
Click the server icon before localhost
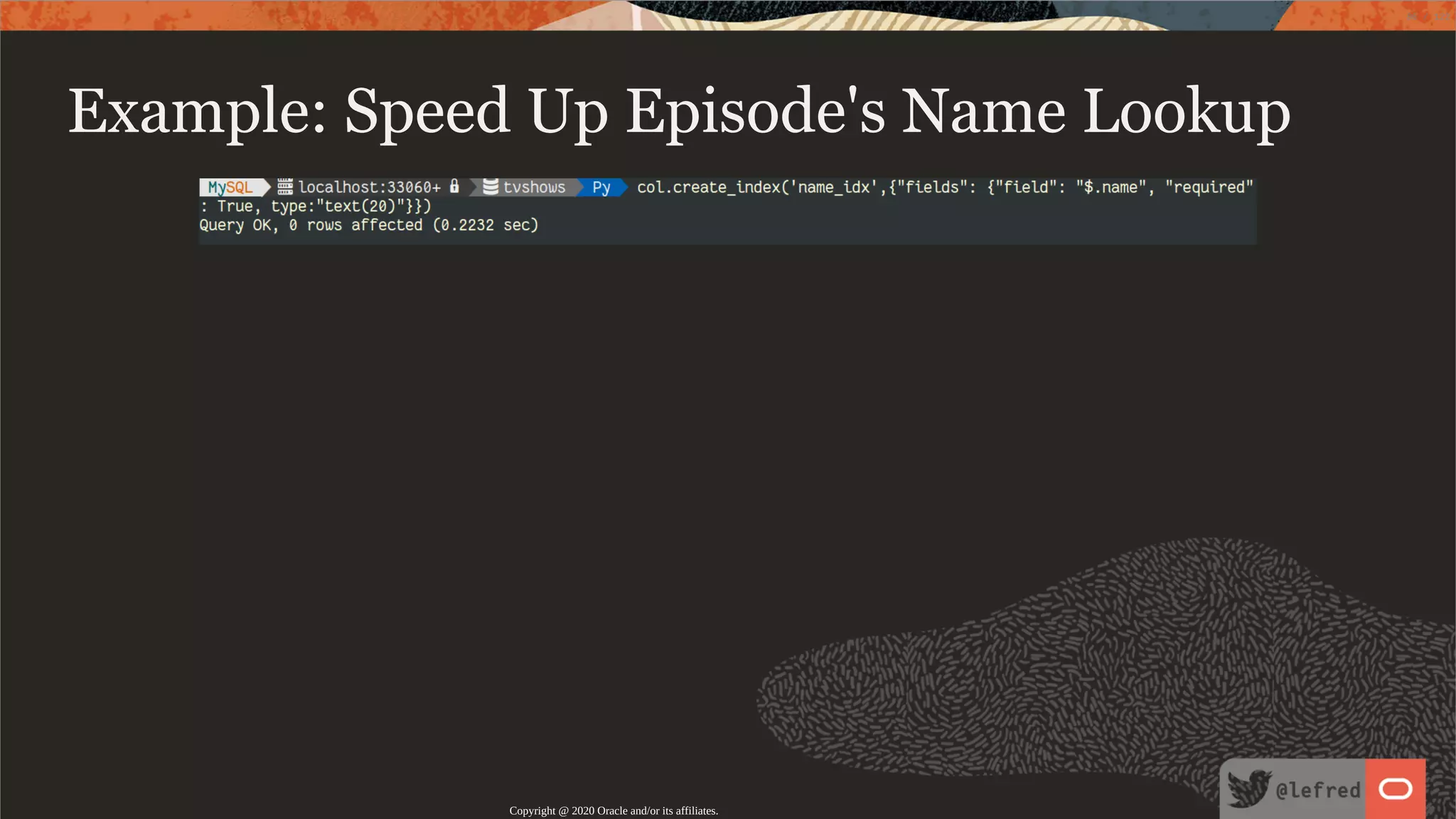click(285, 187)
